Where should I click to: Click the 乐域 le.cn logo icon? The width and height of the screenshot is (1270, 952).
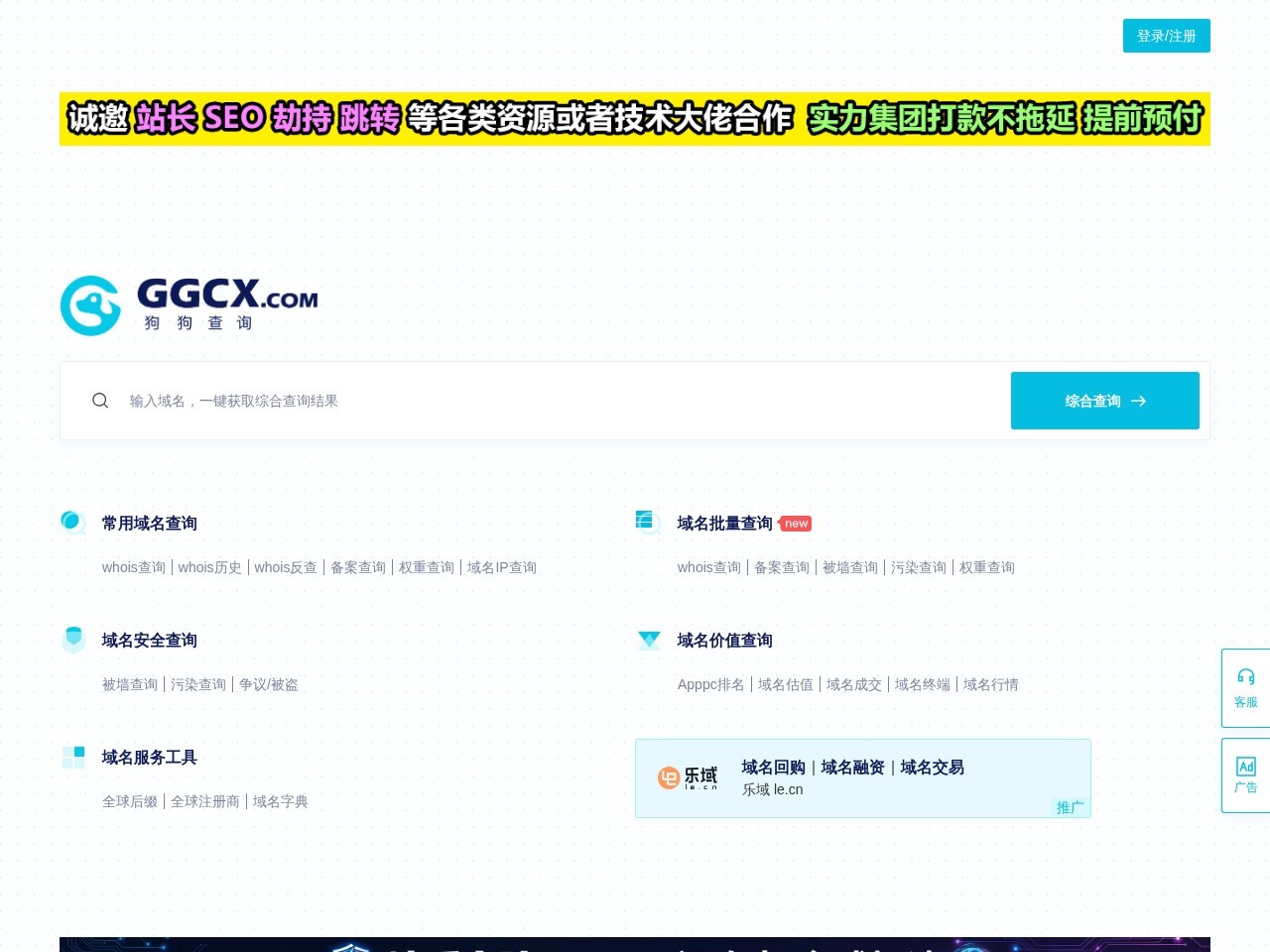tap(671, 777)
